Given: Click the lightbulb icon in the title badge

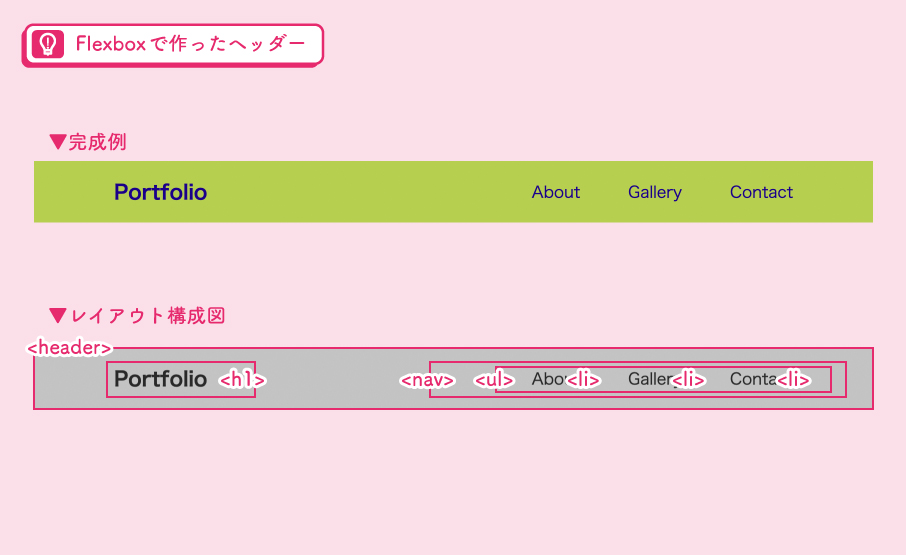Looking at the screenshot, I should click(46, 44).
